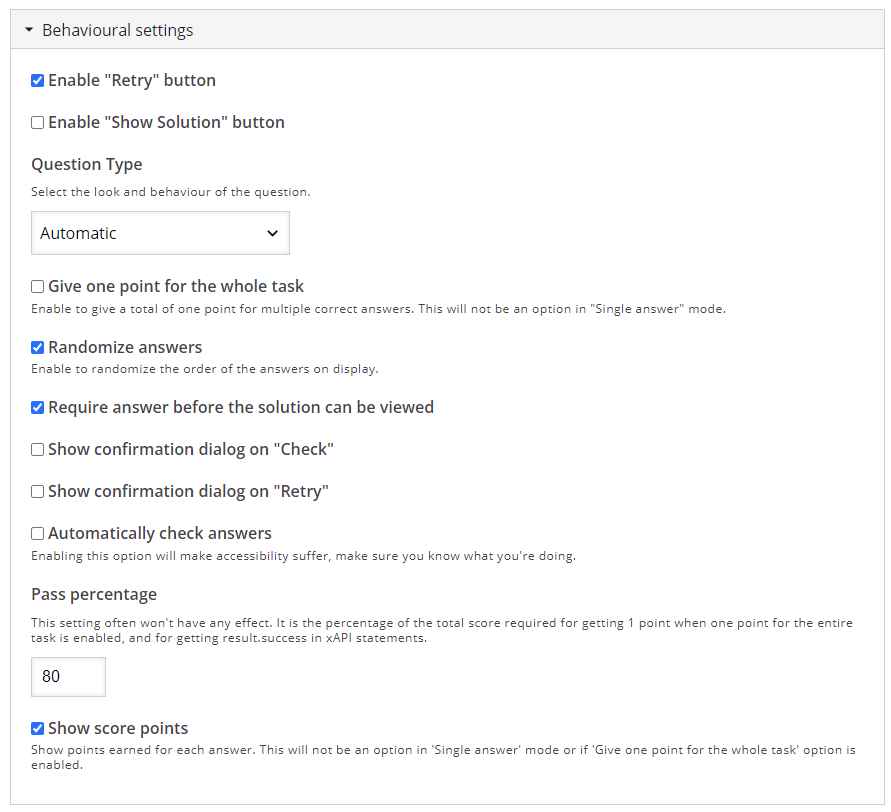Uncheck Randomize answers

(38, 347)
